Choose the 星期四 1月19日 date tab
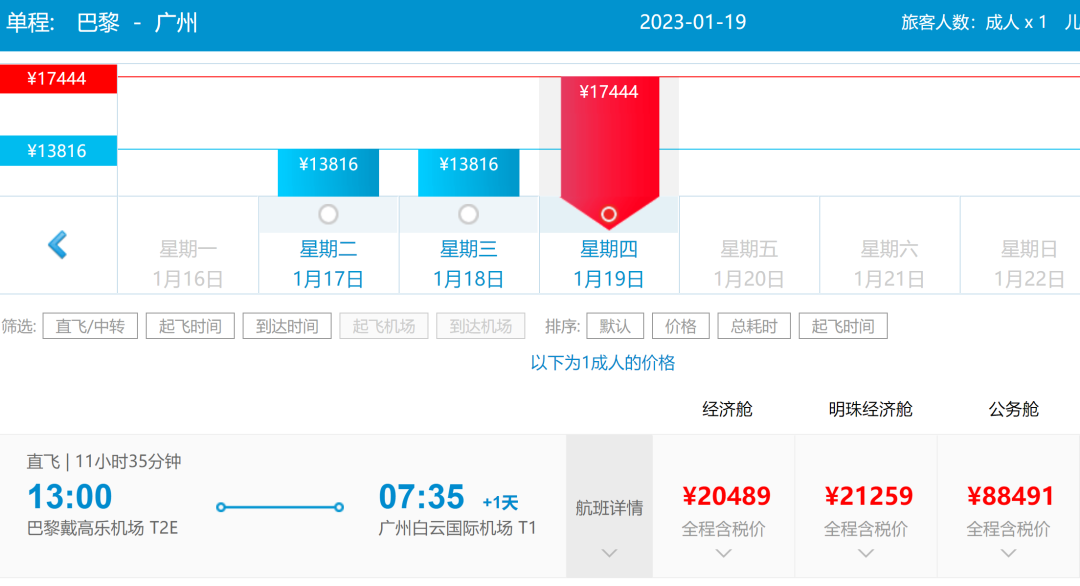Viewport: 1080px width, 586px height. [609, 264]
